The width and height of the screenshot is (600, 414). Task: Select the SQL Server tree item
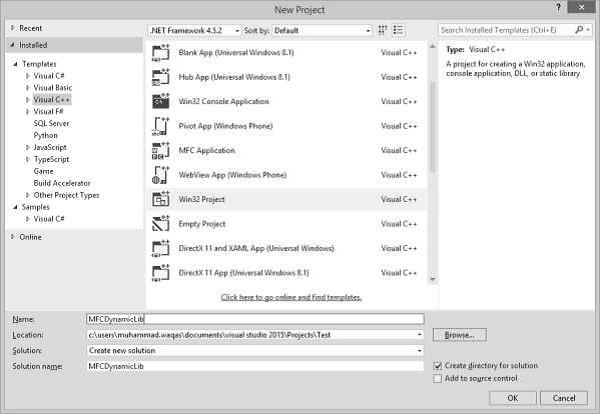click(x=51, y=124)
